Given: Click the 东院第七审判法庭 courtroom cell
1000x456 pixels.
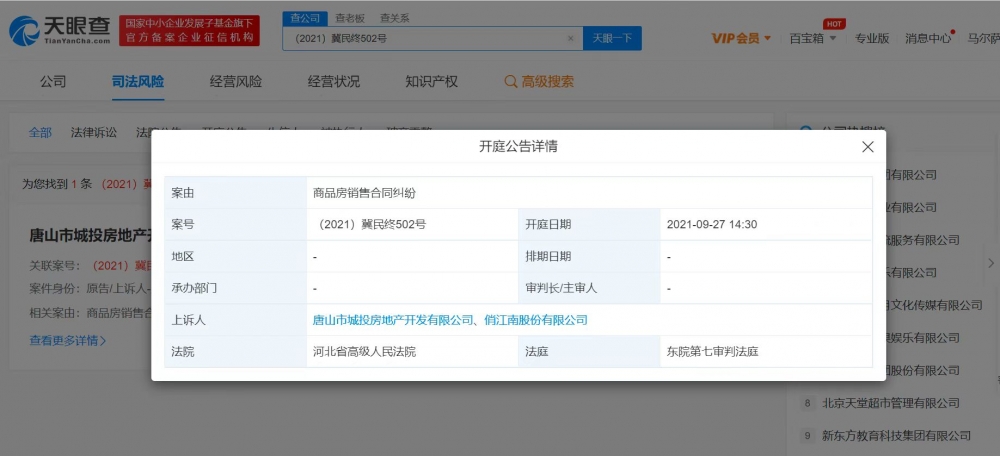Looking at the screenshot, I should coord(766,351).
